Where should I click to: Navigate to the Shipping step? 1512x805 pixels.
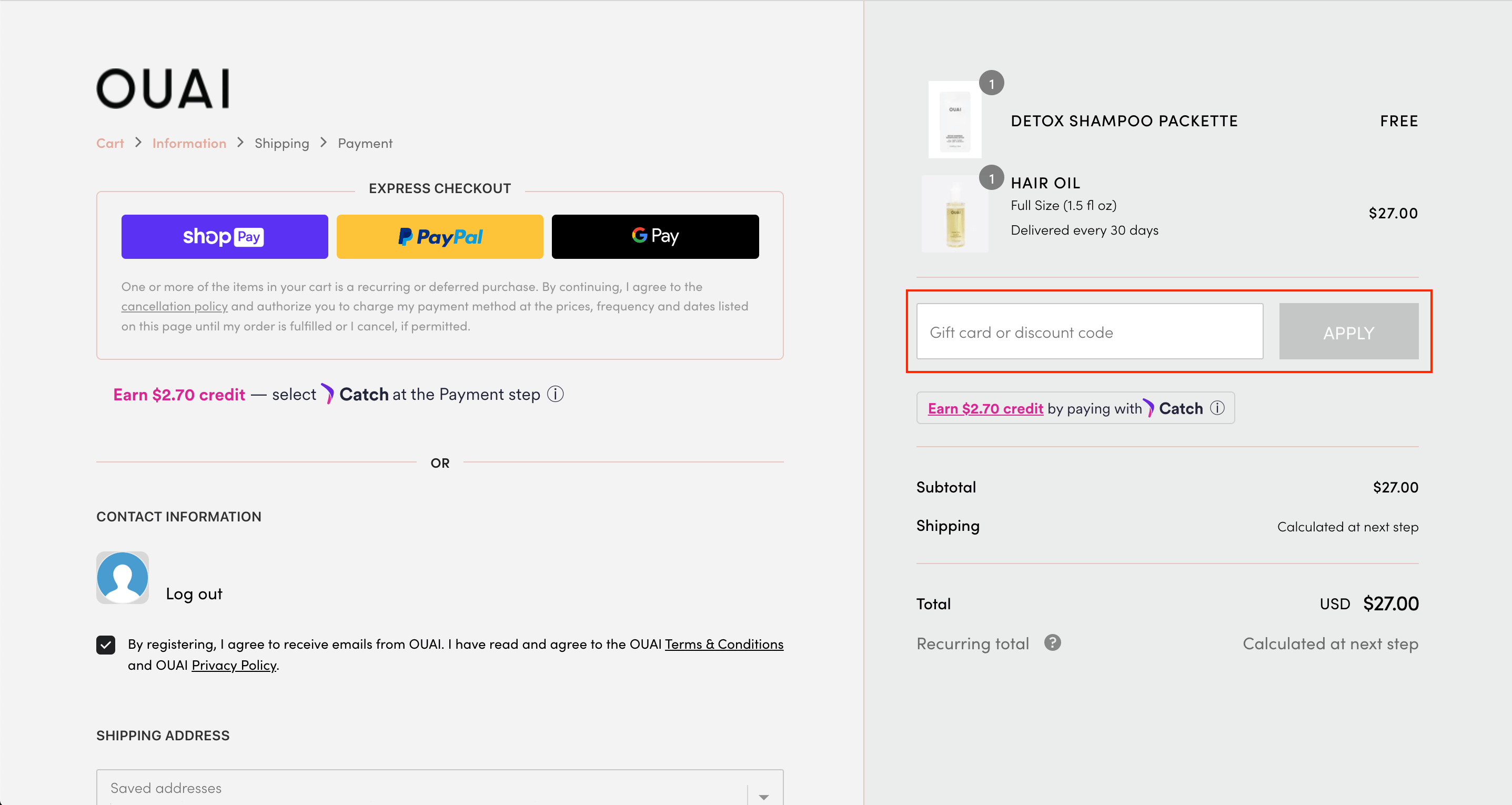tap(282, 143)
